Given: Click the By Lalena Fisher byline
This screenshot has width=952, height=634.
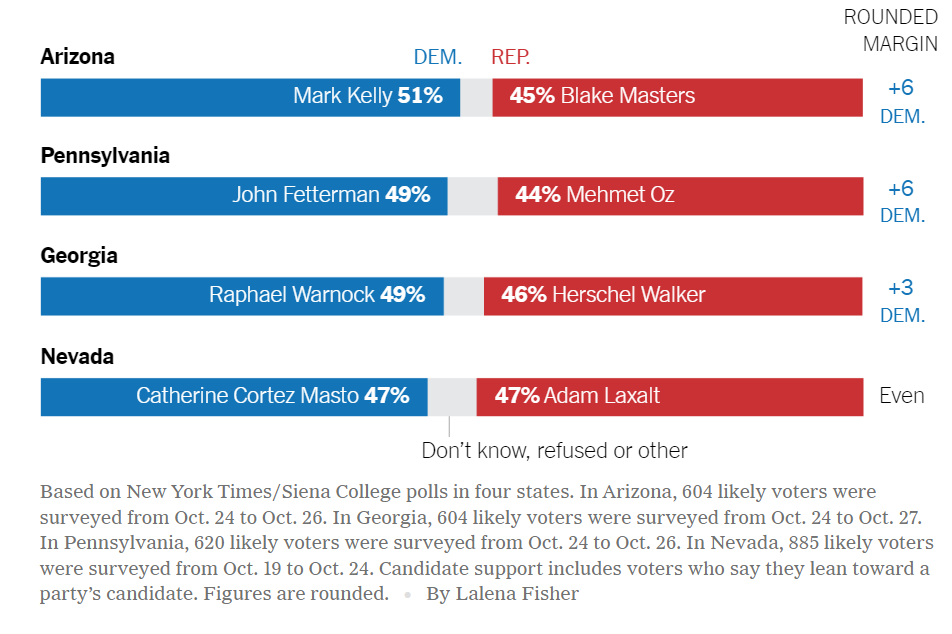Looking at the screenshot, I should pyautogui.click(x=502, y=593).
